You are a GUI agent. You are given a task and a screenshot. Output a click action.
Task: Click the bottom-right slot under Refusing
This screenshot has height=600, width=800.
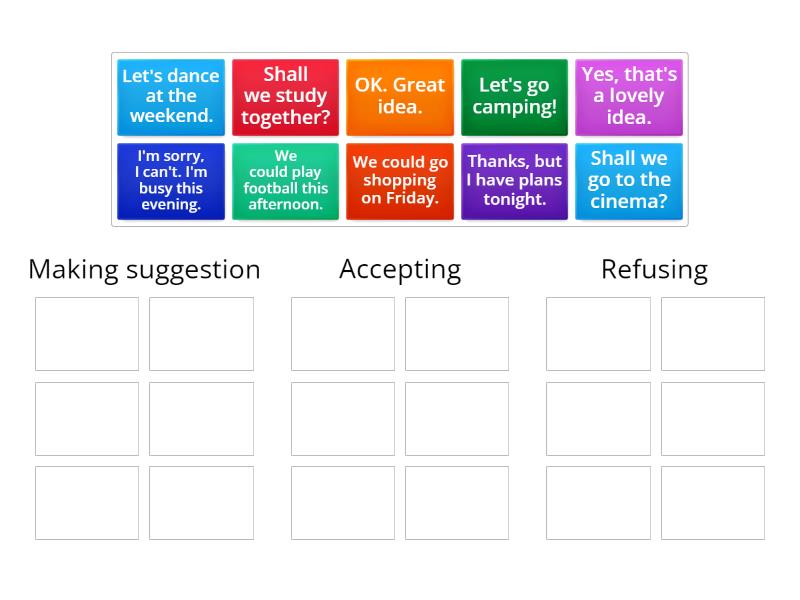712,501
